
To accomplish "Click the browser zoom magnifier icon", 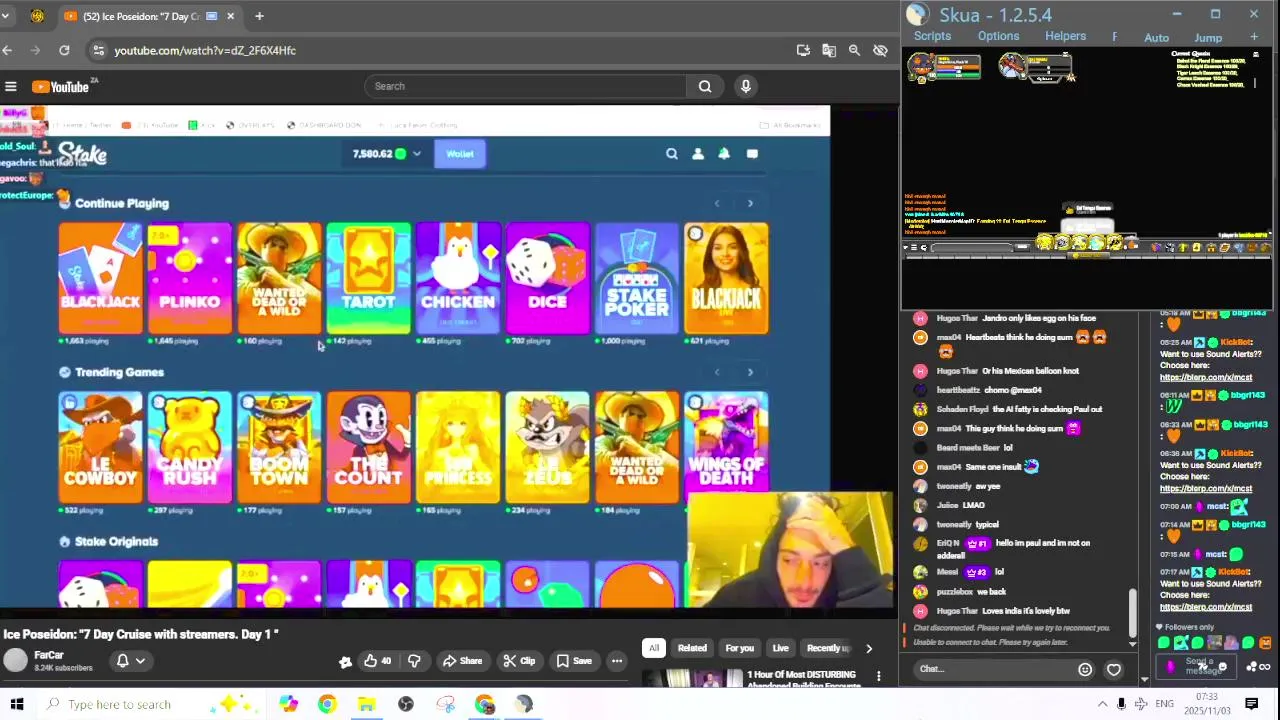I will click(854, 50).
